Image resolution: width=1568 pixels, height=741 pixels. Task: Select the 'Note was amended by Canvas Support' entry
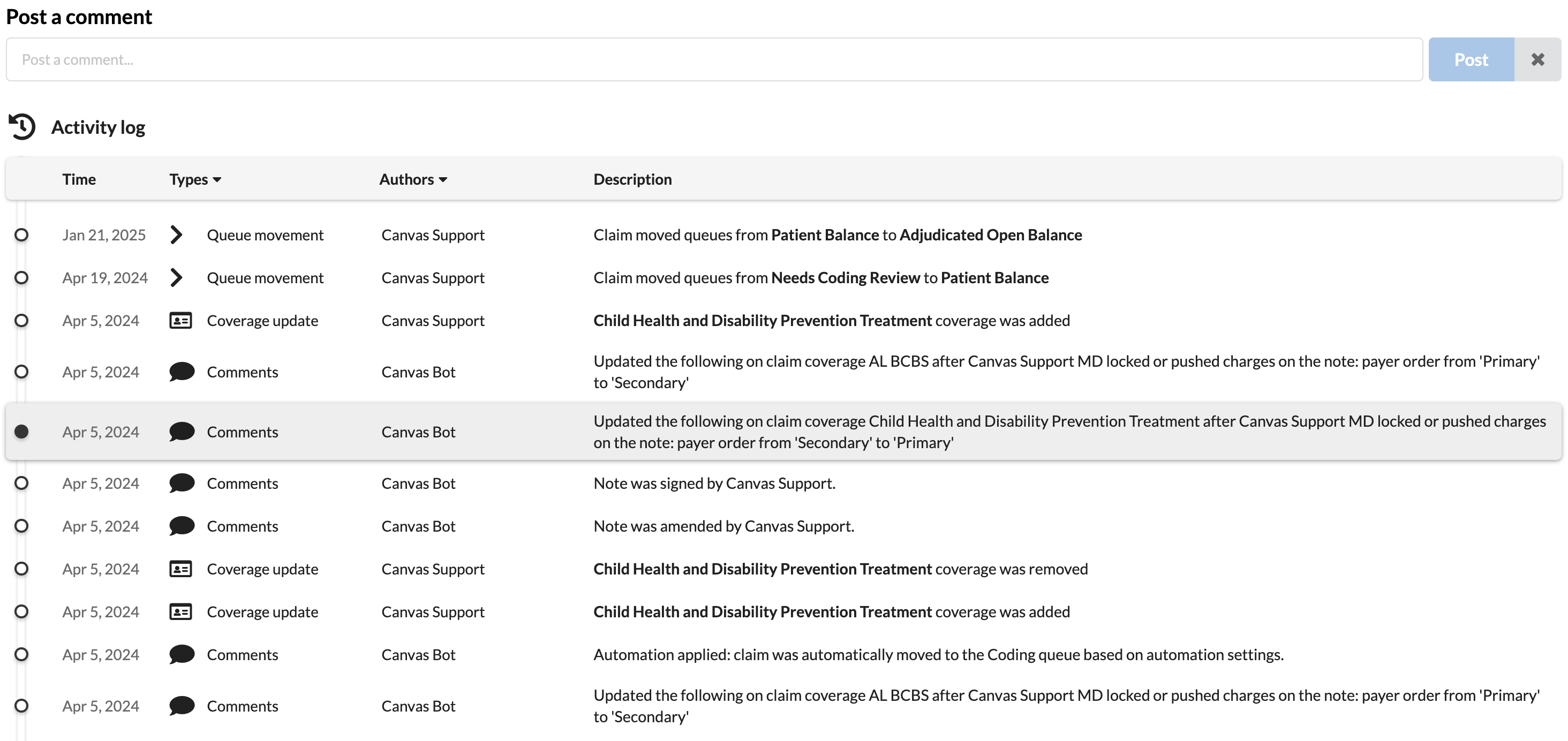[723, 526]
